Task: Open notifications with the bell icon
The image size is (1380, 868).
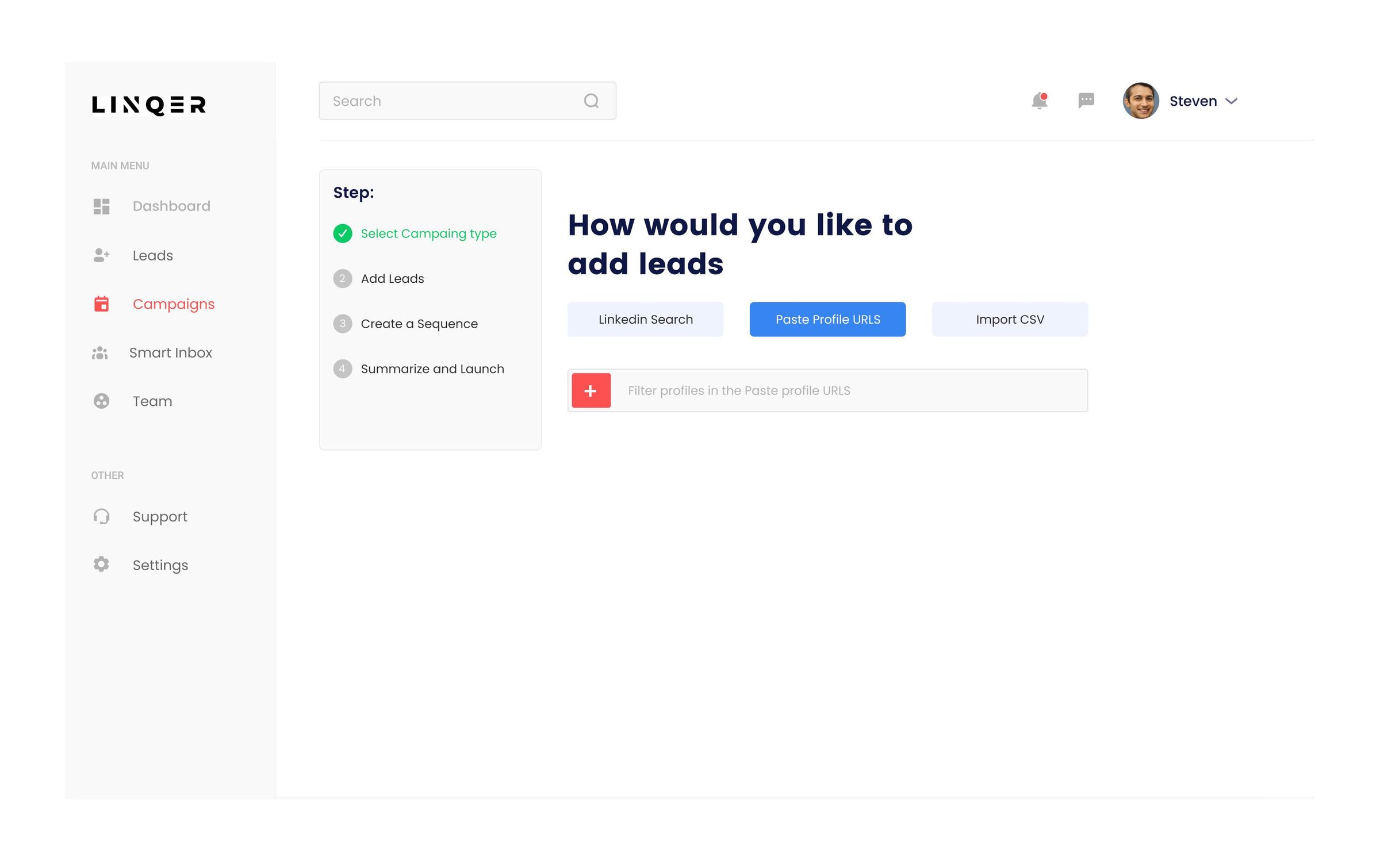Action: pyautogui.click(x=1039, y=101)
